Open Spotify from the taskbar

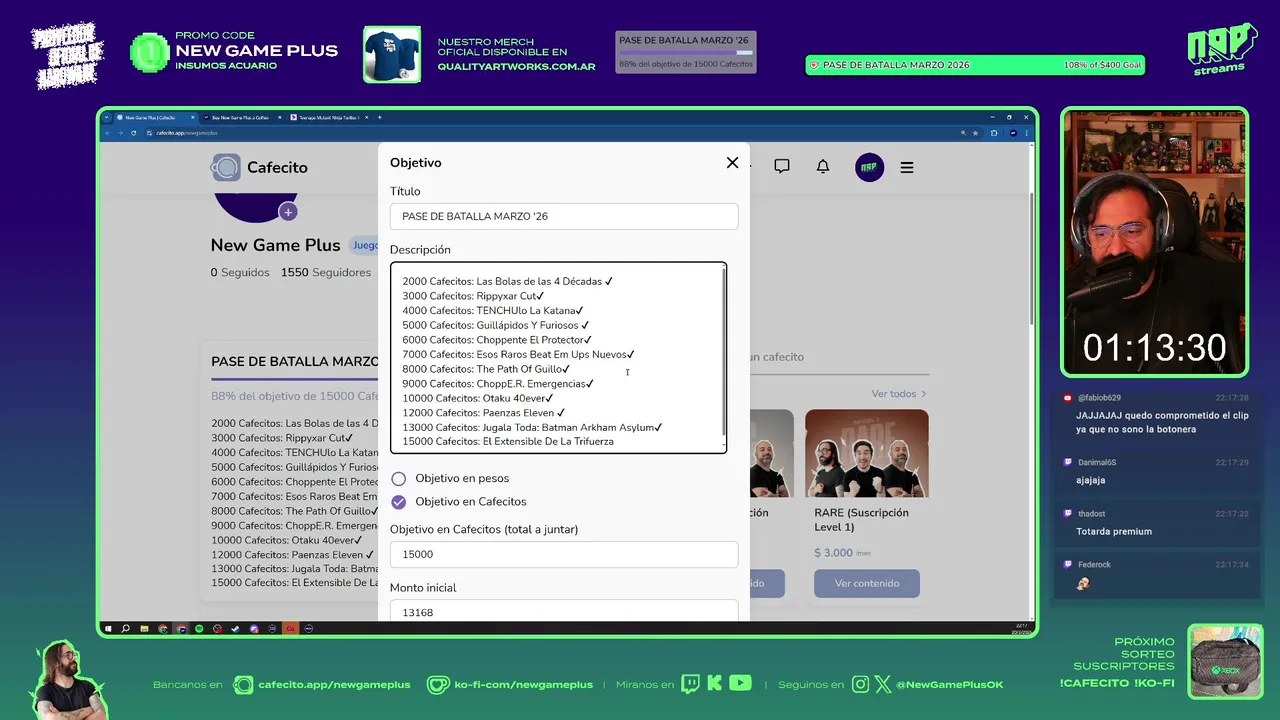pos(199,629)
